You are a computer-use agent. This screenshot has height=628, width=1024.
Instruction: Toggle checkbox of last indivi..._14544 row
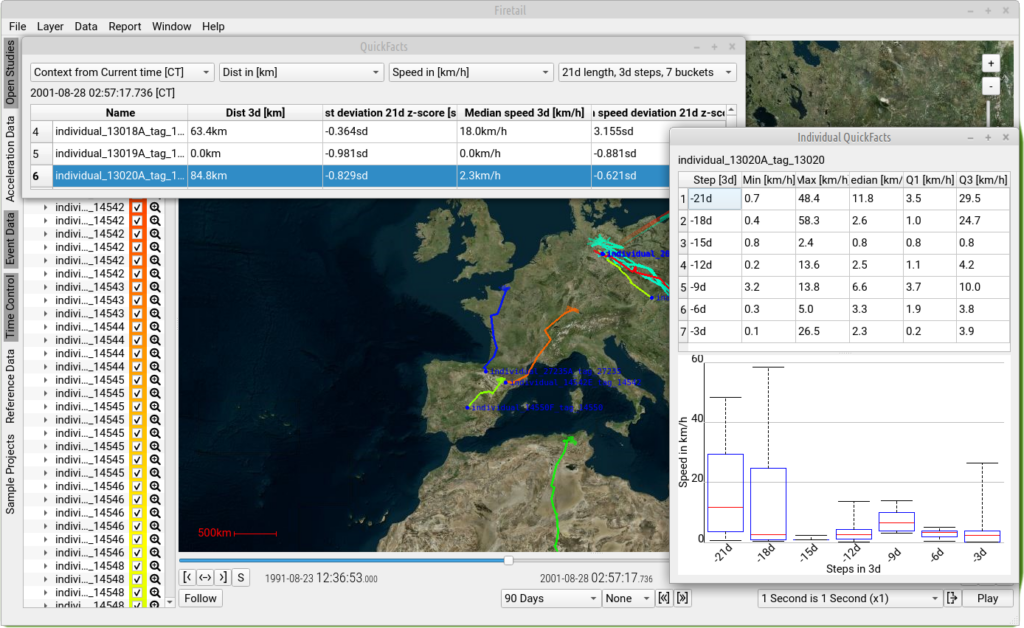point(137,367)
